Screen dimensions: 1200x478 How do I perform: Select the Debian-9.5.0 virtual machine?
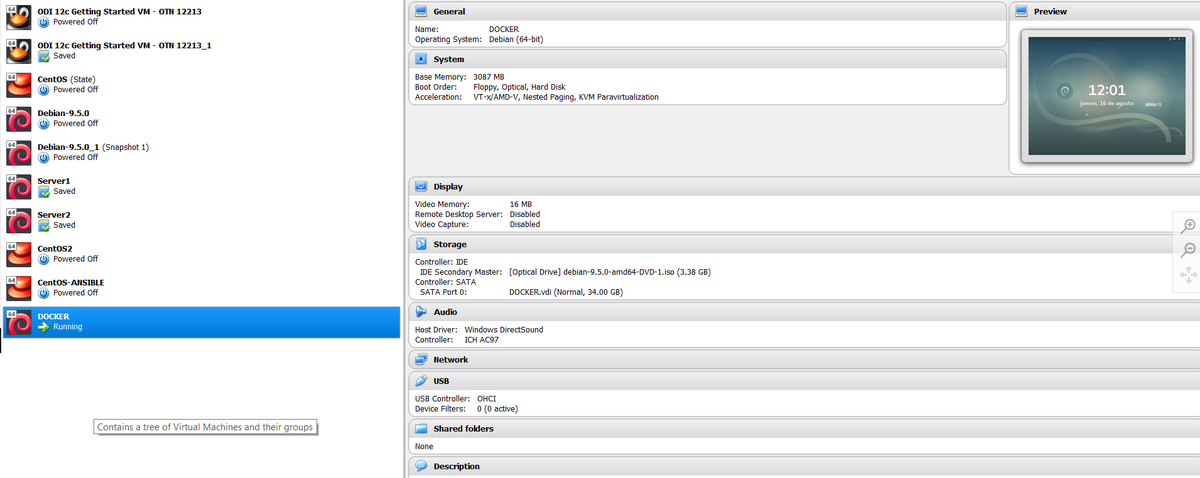click(x=201, y=118)
